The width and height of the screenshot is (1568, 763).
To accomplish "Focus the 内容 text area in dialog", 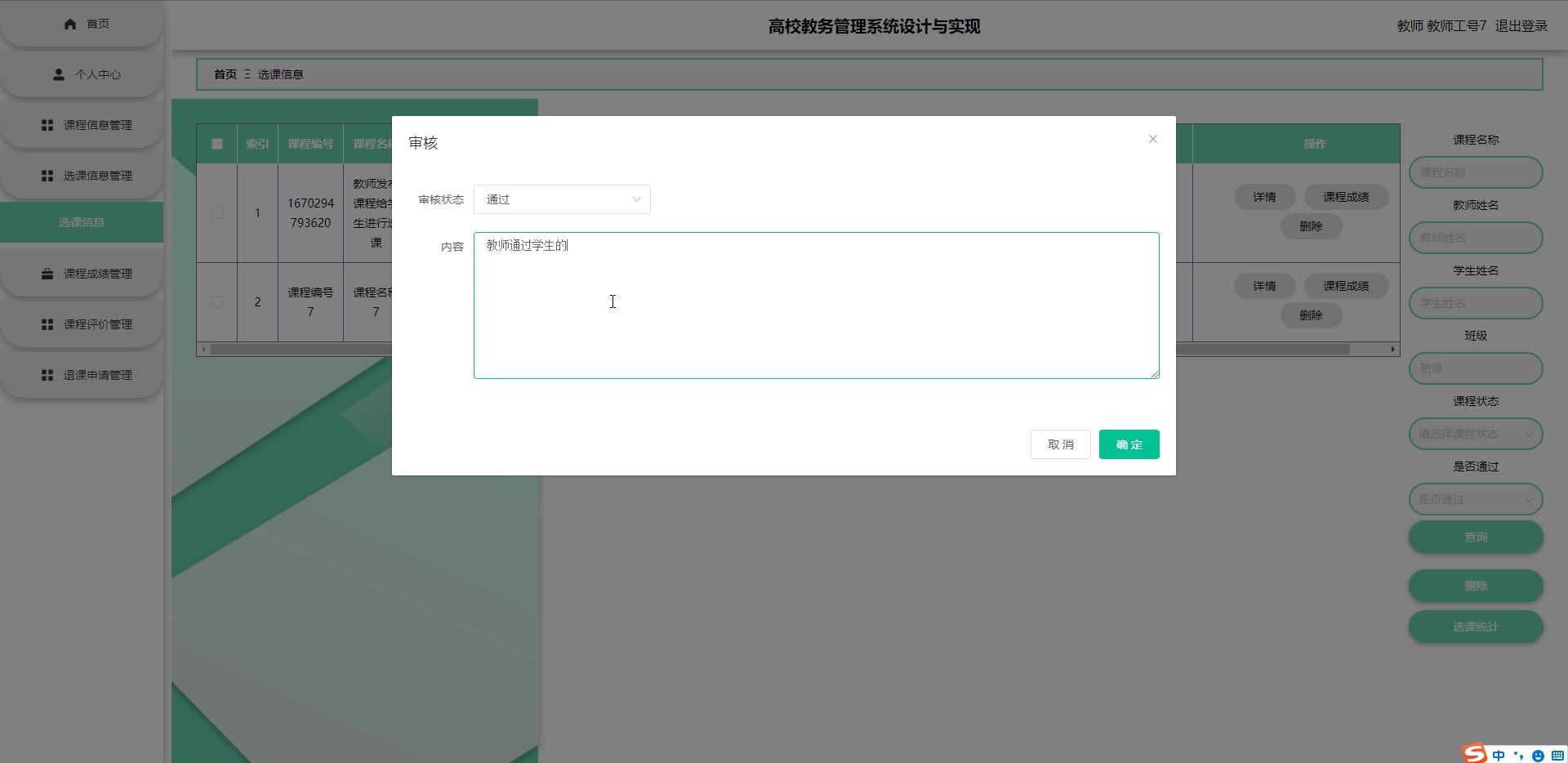I will click(x=817, y=306).
